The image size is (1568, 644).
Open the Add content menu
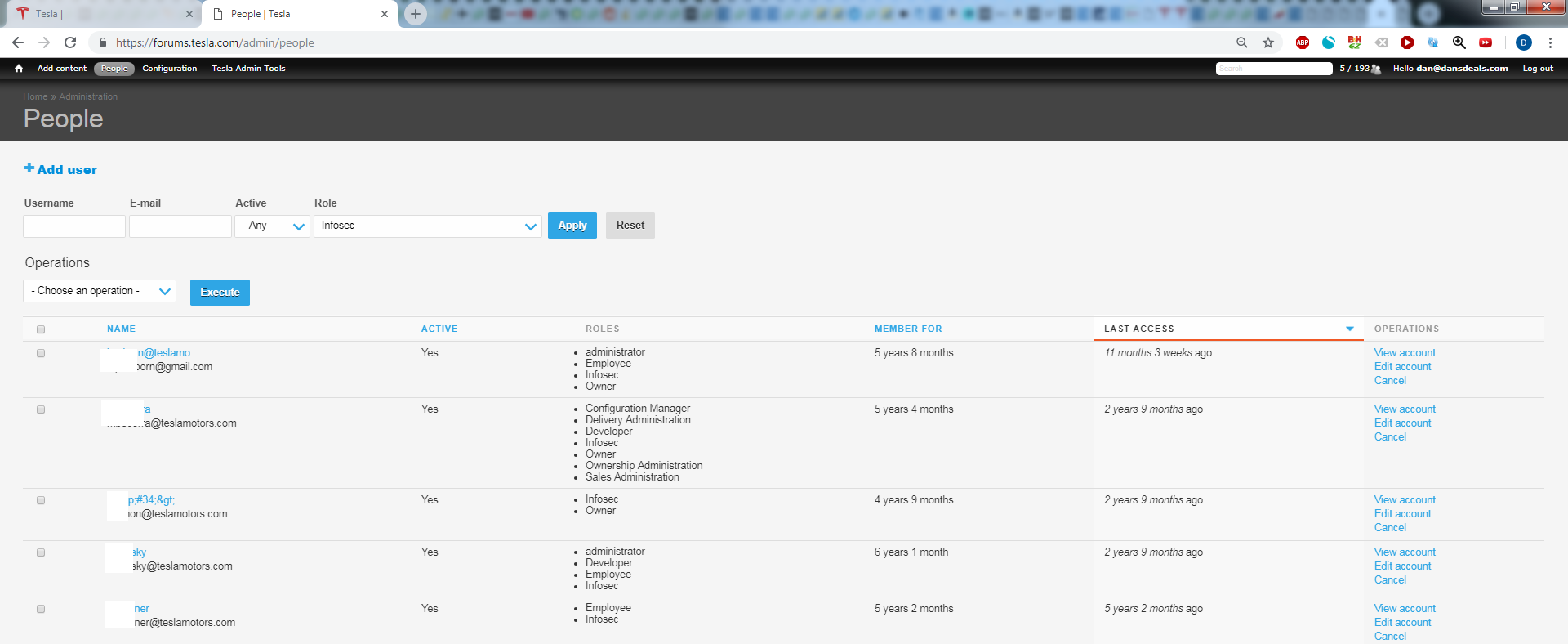(x=62, y=69)
